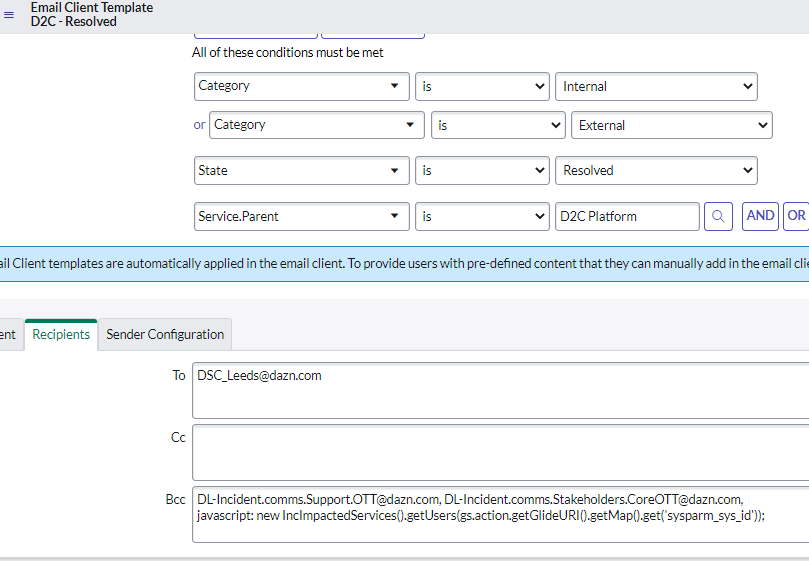Click the Cc label
The image size is (809, 561).
point(178,438)
